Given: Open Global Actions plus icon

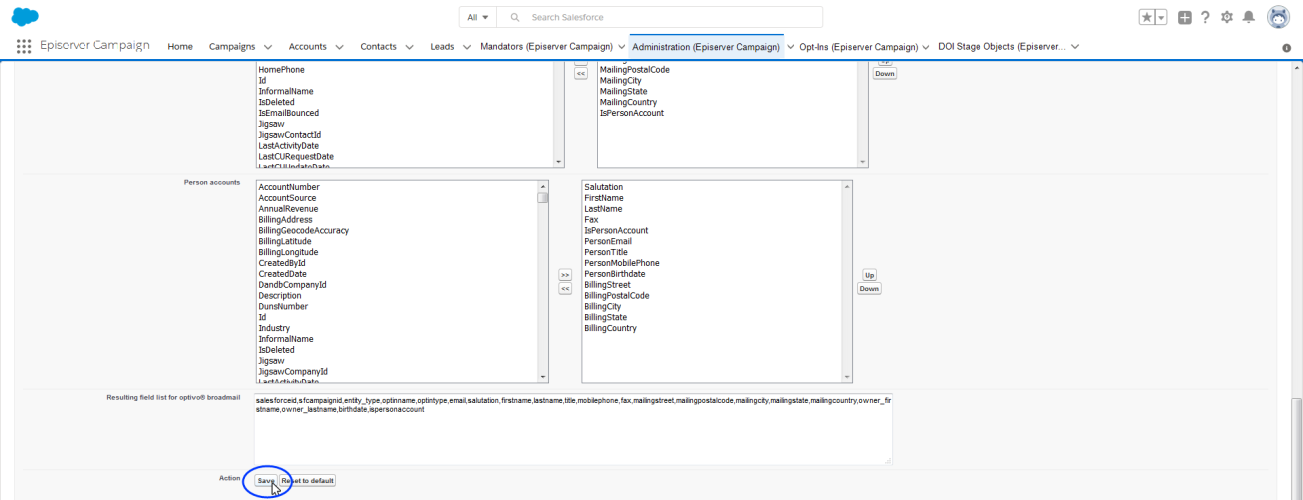Looking at the screenshot, I should coord(1185,17).
